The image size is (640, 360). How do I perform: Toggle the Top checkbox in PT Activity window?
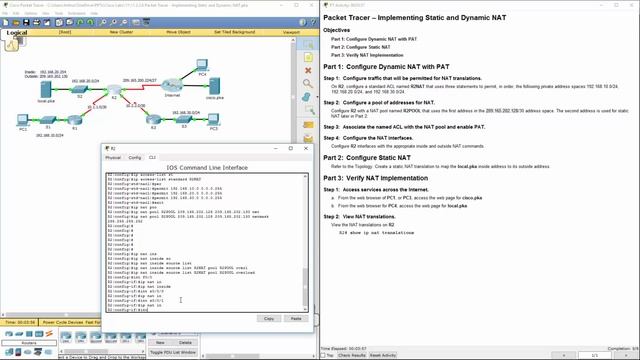pos(323,356)
